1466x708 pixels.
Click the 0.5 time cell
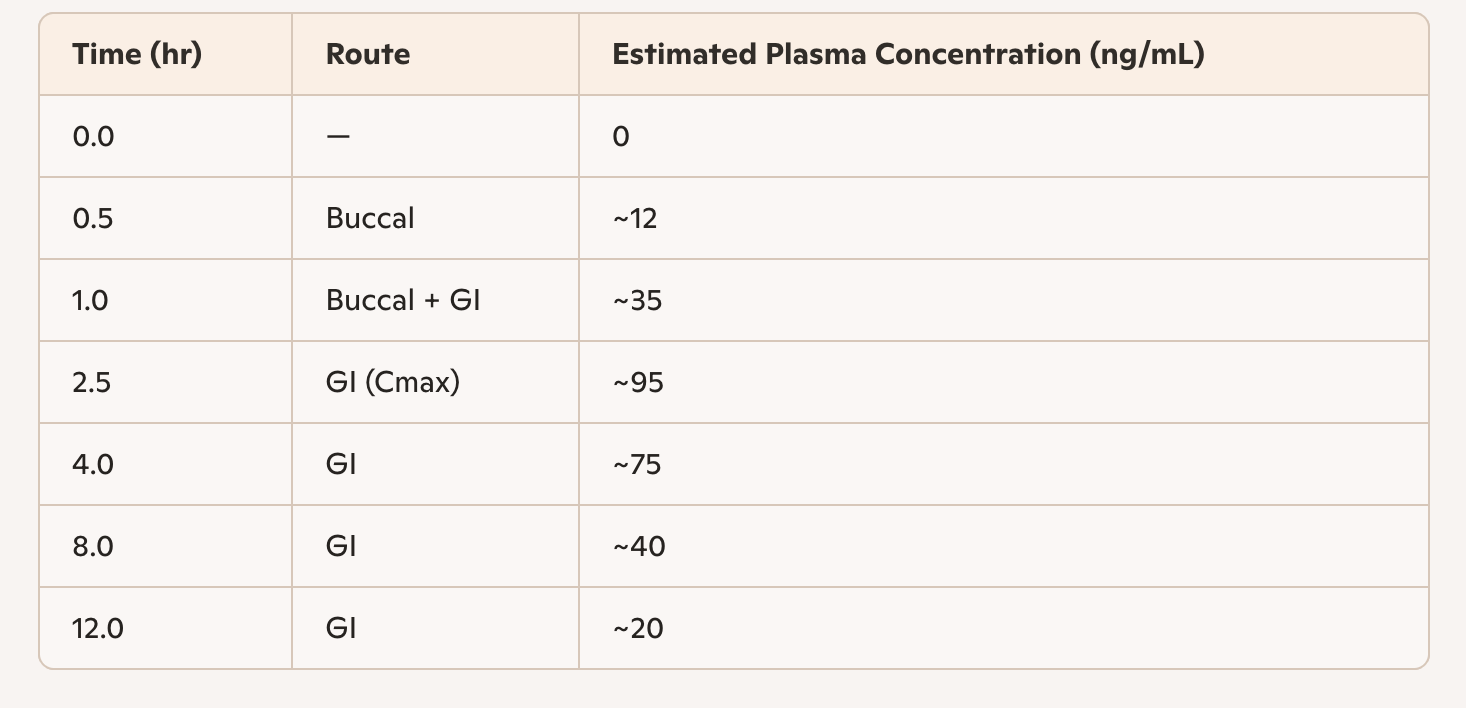point(93,219)
